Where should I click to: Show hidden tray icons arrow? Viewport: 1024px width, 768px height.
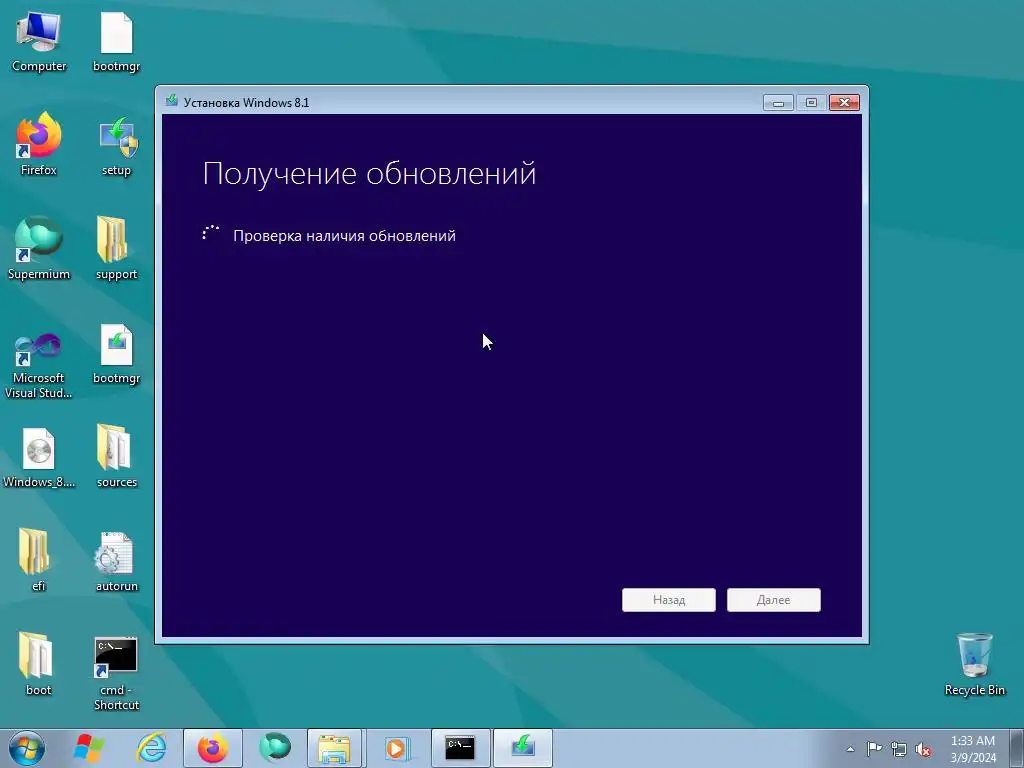pyautogui.click(x=850, y=749)
